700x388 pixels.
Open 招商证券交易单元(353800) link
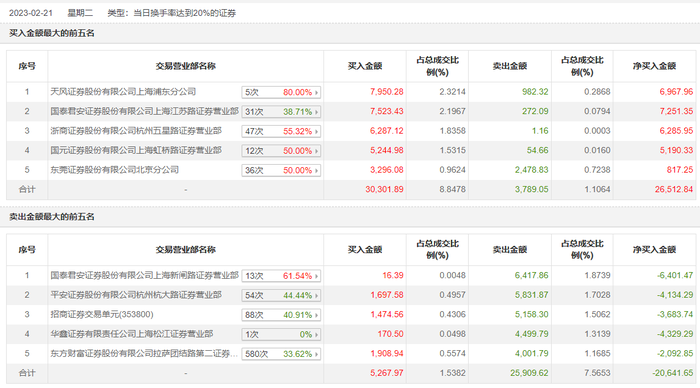click(x=102, y=315)
